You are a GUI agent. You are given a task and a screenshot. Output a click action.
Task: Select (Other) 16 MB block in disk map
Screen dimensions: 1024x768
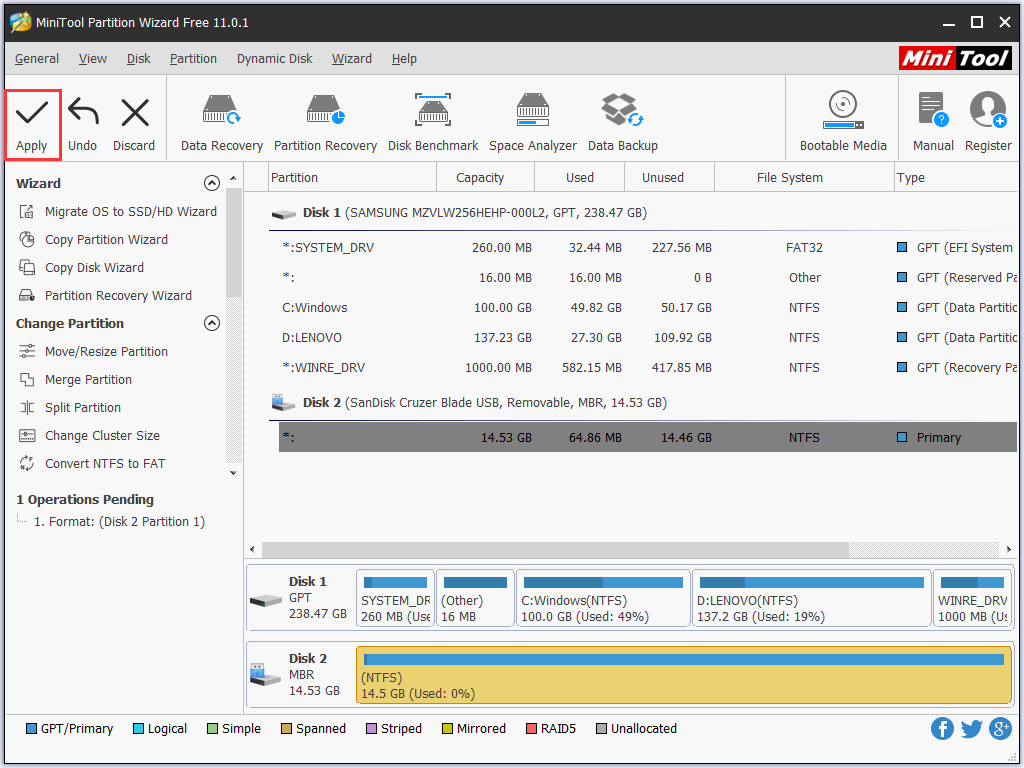click(x=475, y=598)
